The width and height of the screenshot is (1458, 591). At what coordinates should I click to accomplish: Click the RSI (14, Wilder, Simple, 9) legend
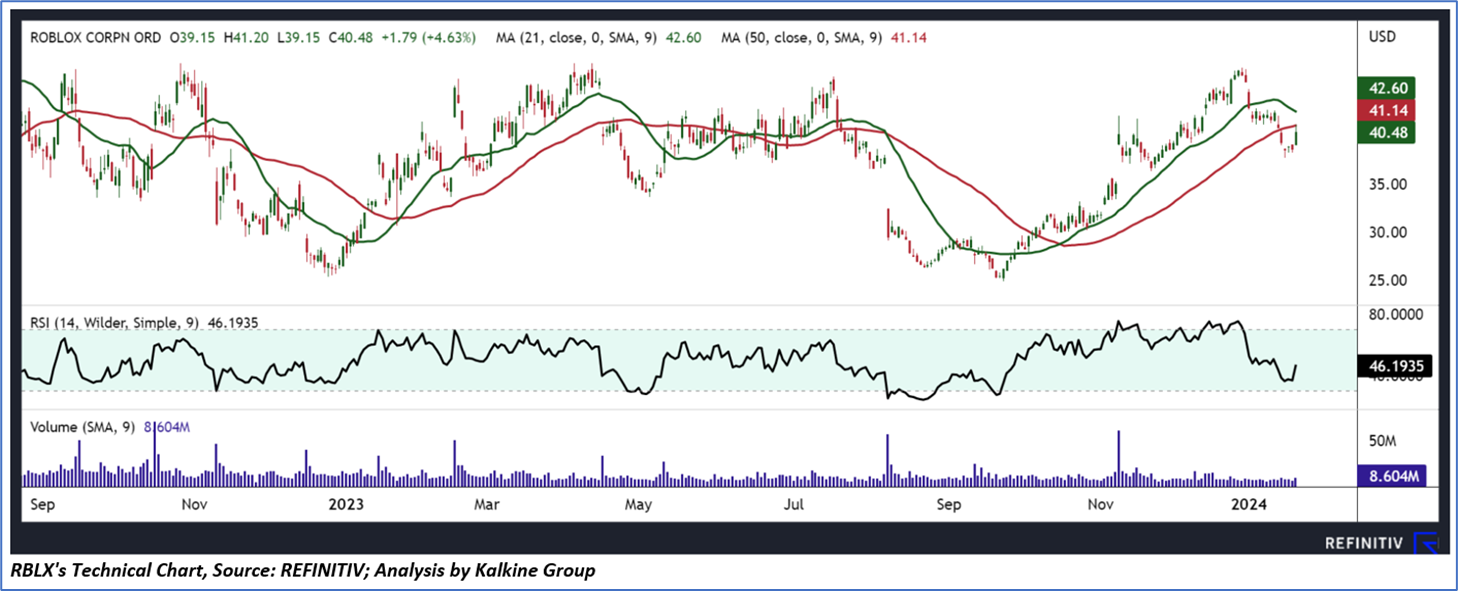tap(115, 322)
